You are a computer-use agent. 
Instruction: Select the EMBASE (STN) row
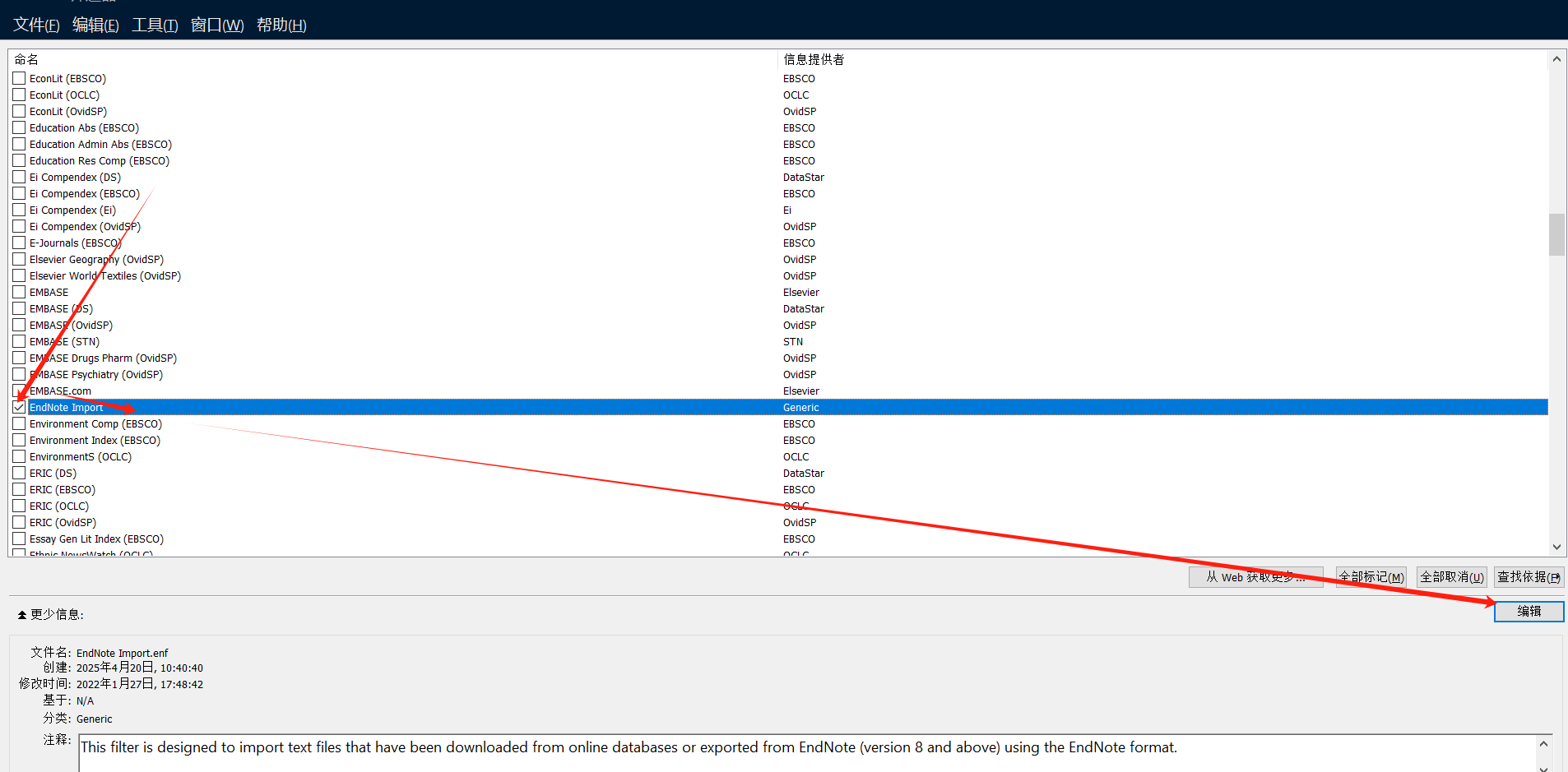pos(779,341)
